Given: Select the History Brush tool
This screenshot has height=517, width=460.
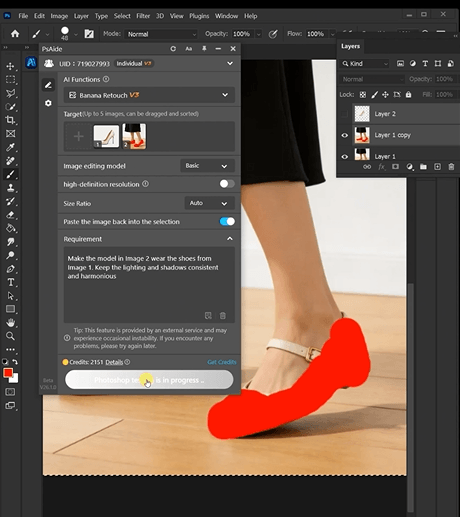Looking at the screenshot, I should [x=10, y=201].
